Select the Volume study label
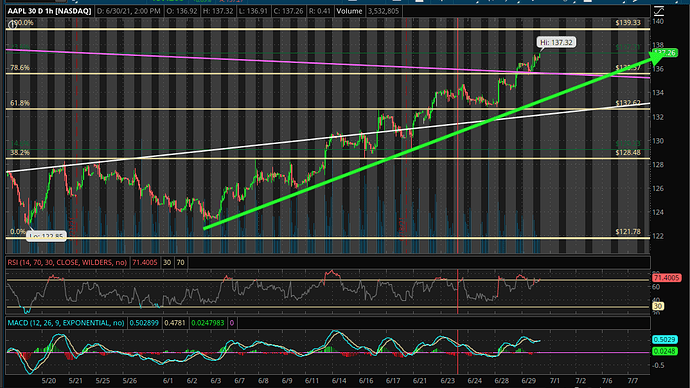Image resolution: width=690 pixels, height=388 pixels. point(349,11)
